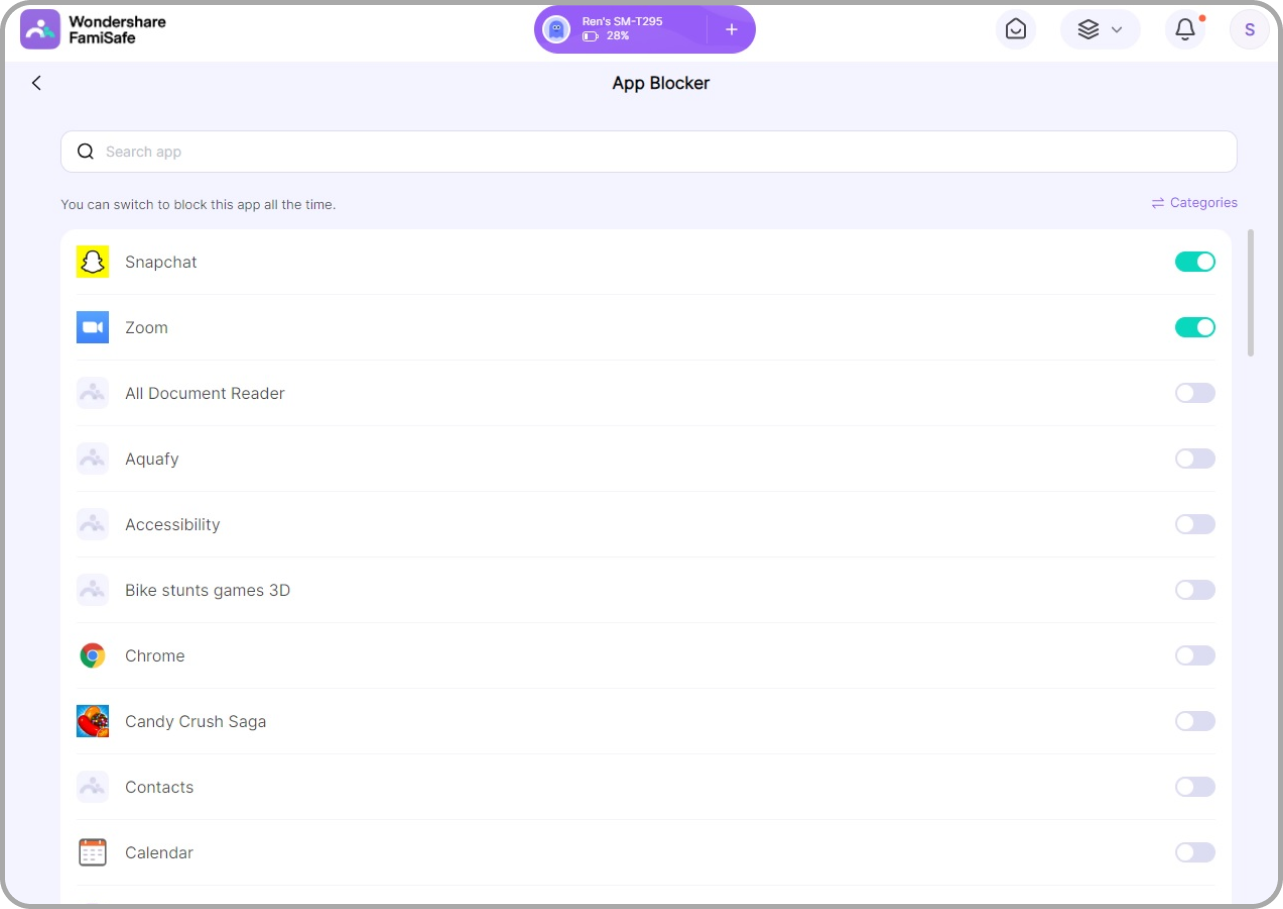The image size is (1283, 909).
Task: Click the Calendar app name
Action: coord(159,853)
